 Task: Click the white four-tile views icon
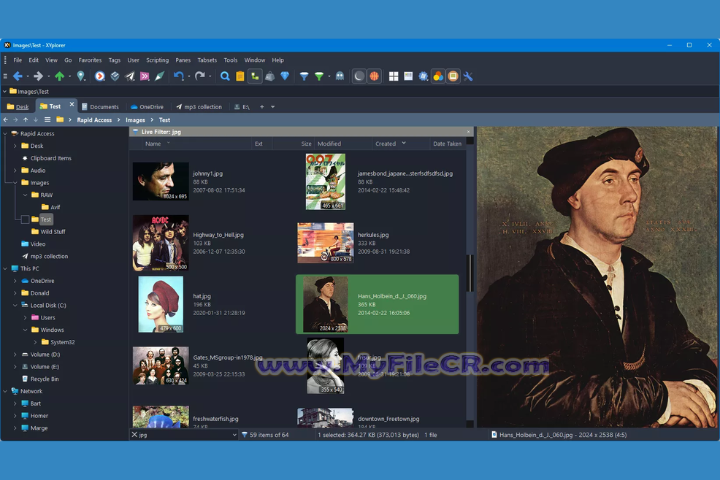[394, 76]
